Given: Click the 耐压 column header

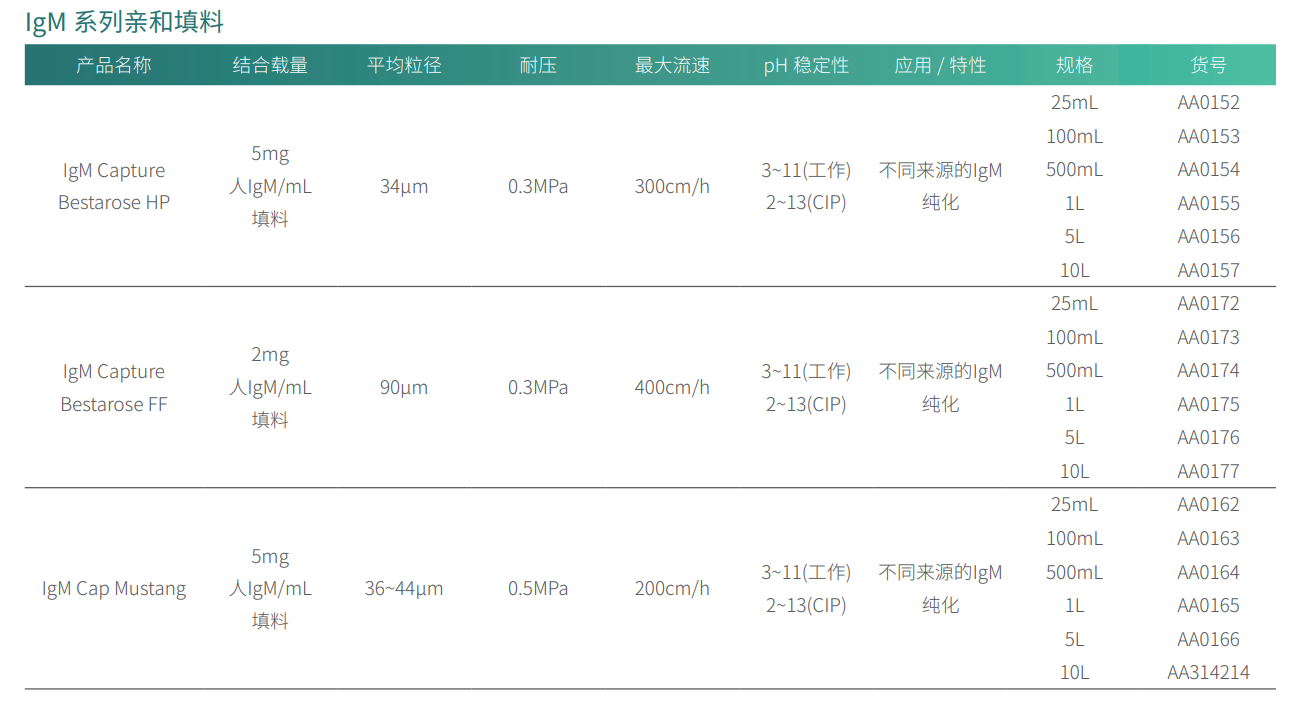Looking at the screenshot, I should tap(538, 65).
